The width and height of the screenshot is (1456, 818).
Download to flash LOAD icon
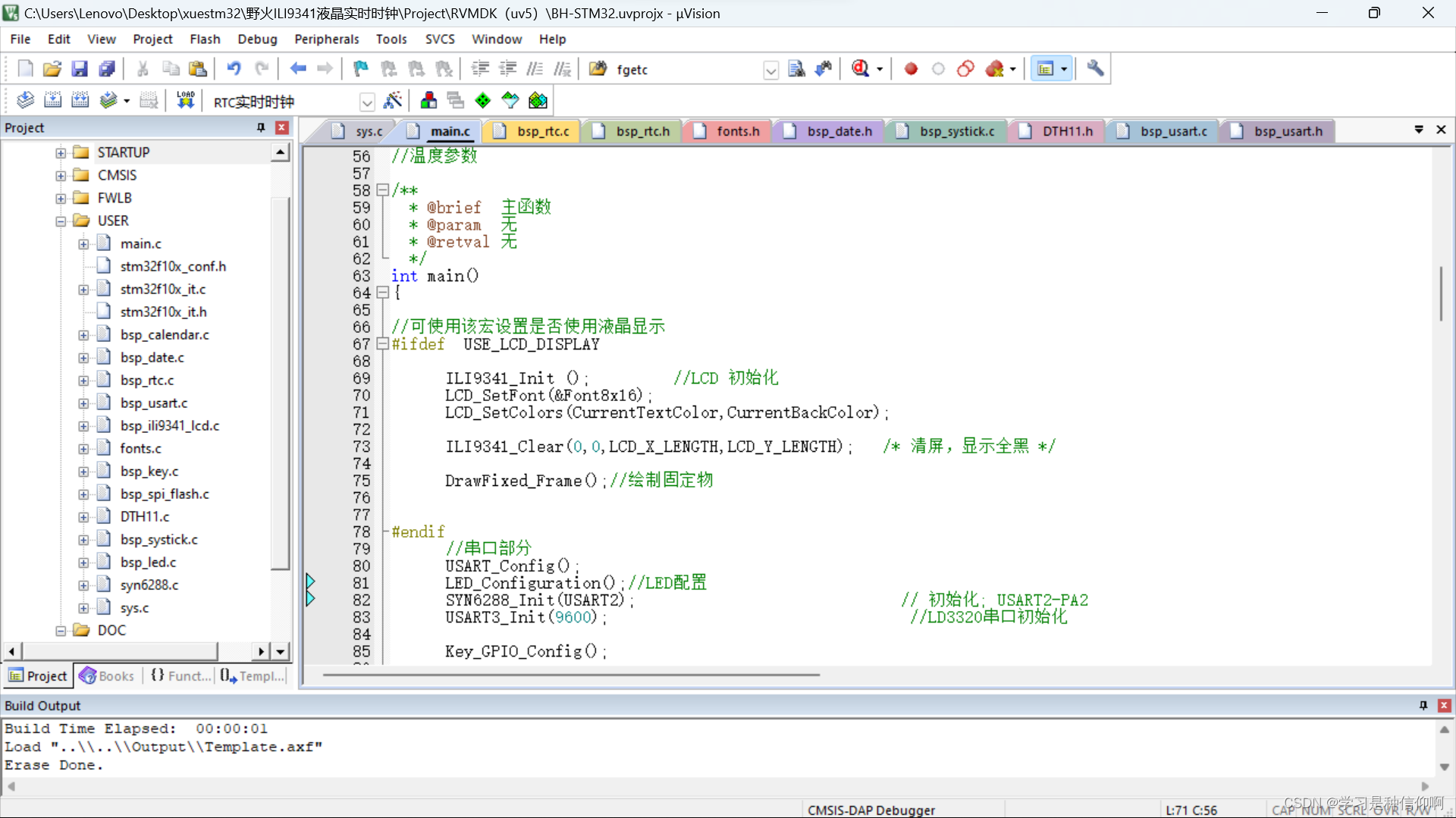point(185,100)
